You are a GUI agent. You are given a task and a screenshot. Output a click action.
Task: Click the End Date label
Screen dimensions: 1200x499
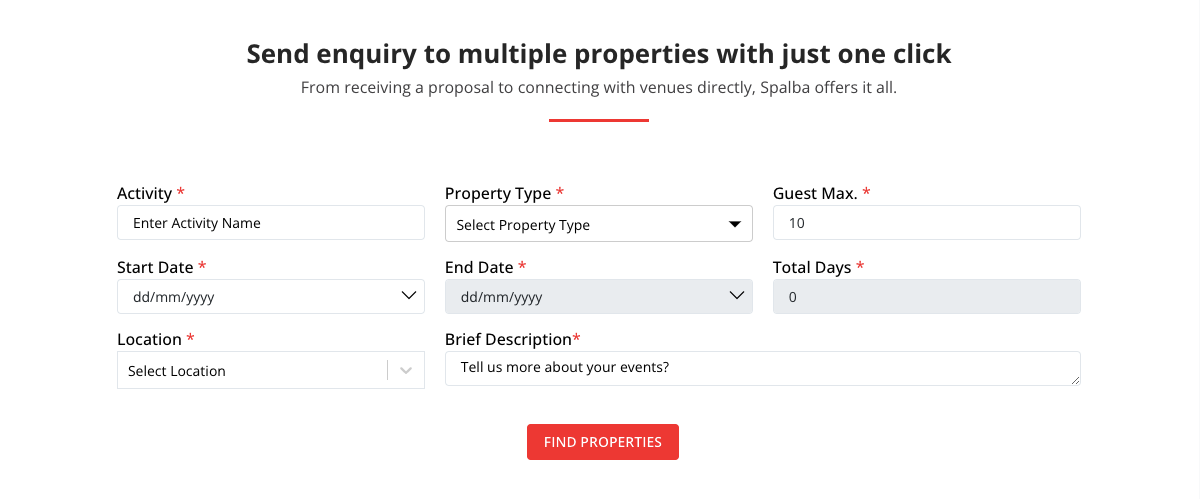pos(478,267)
